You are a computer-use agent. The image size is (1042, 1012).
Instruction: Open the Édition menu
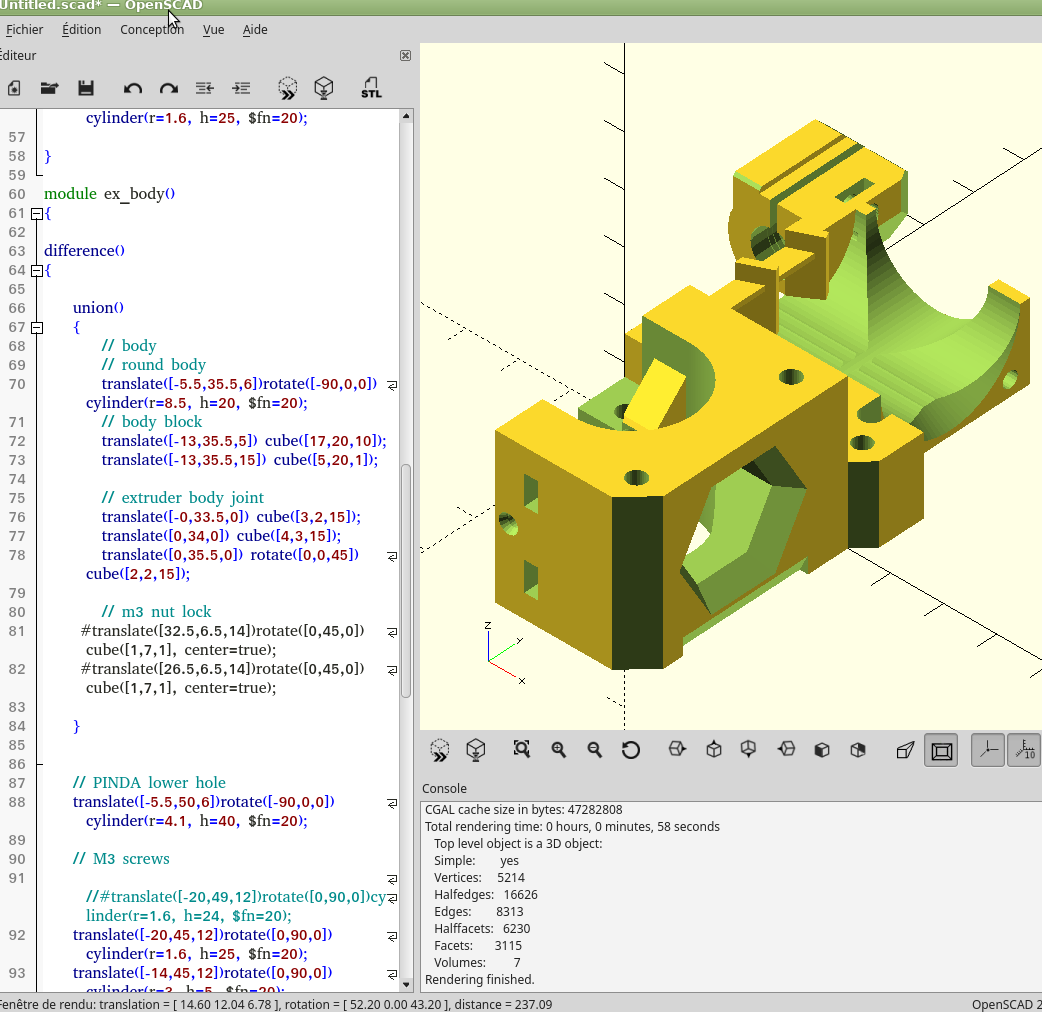[81, 29]
